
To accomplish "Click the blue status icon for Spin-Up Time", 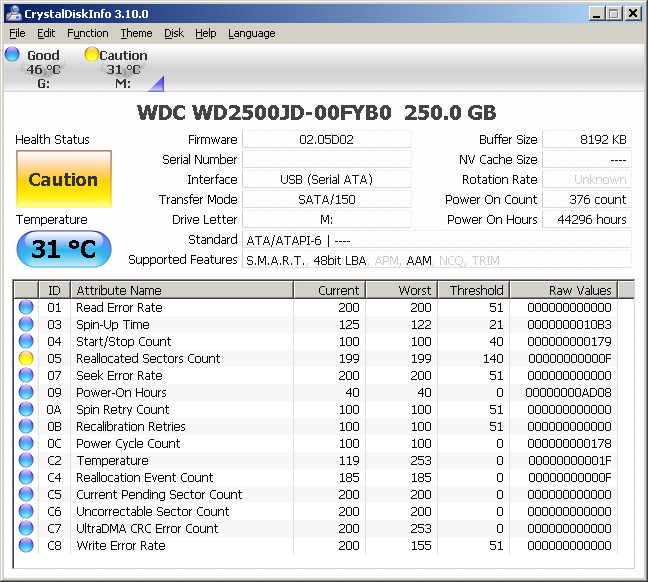I will click(26, 324).
